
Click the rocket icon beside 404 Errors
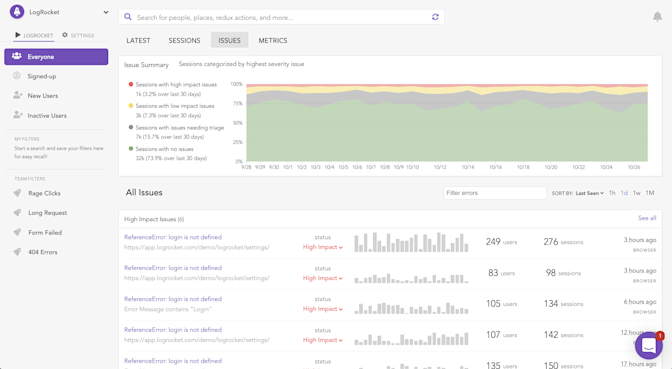(17, 252)
